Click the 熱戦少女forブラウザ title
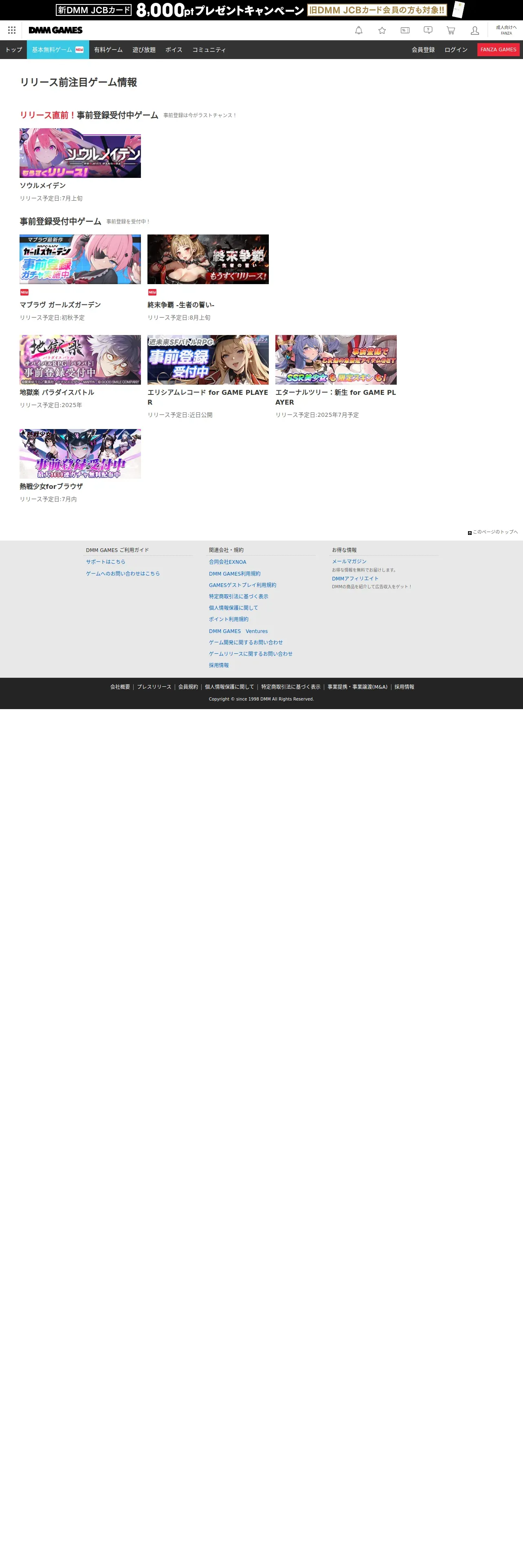The height and width of the screenshot is (1568, 523). [x=51, y=487]
